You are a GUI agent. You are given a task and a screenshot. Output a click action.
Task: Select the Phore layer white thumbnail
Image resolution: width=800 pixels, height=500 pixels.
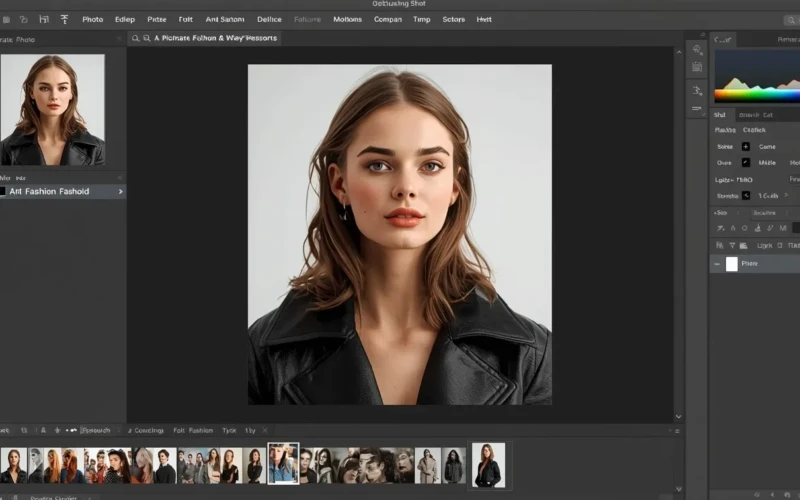[732, 264]
